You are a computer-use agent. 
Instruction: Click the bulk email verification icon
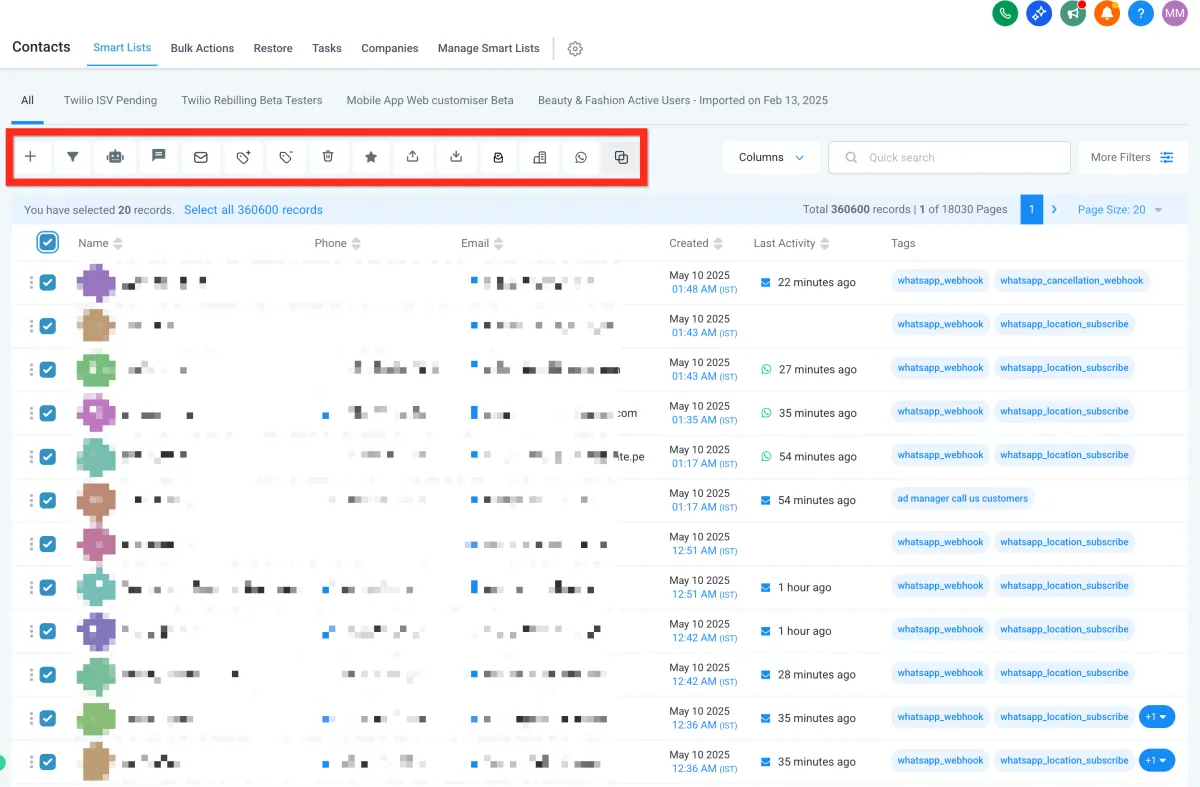point(498,157)
